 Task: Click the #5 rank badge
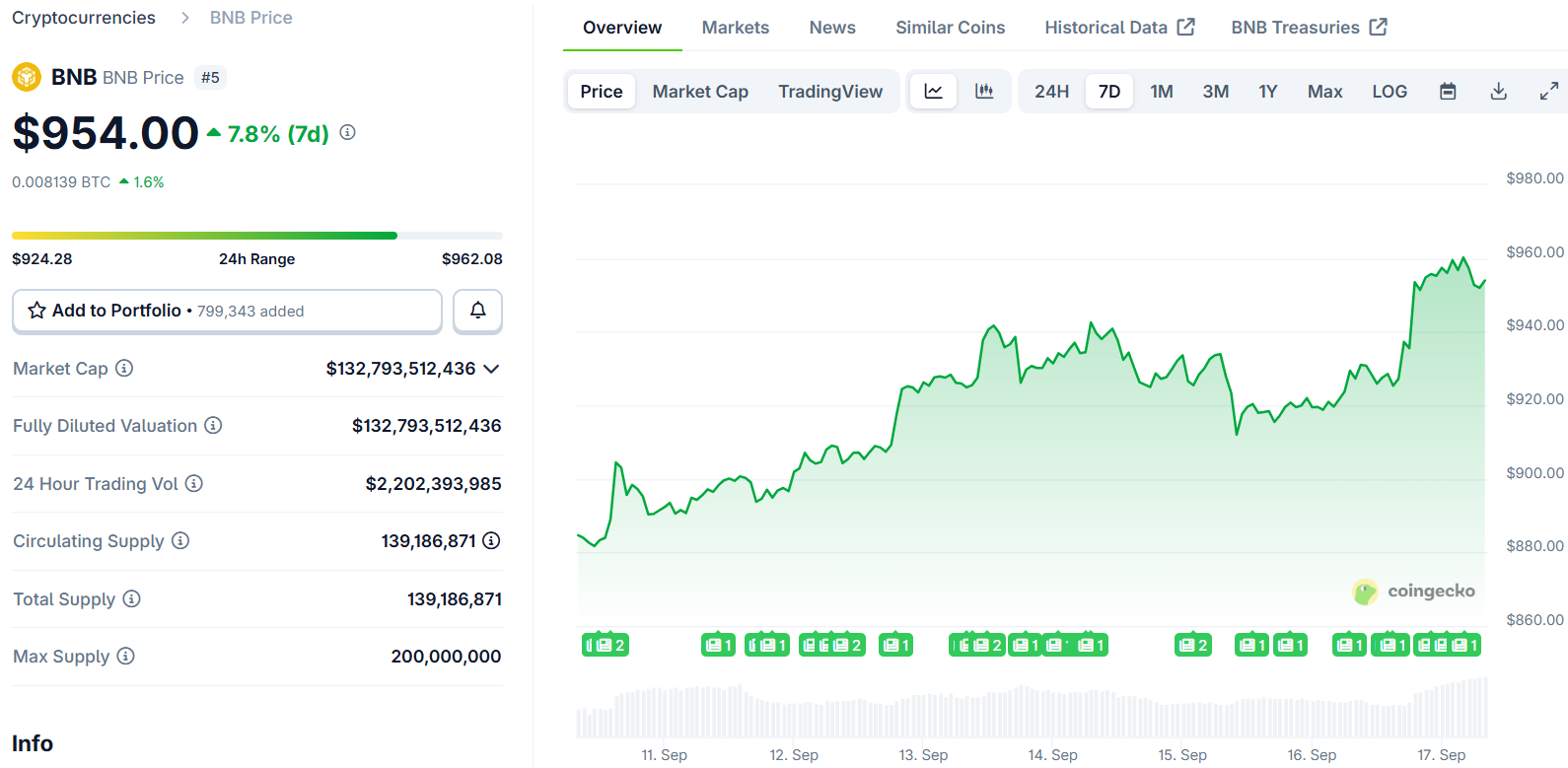tap(210, 77)
